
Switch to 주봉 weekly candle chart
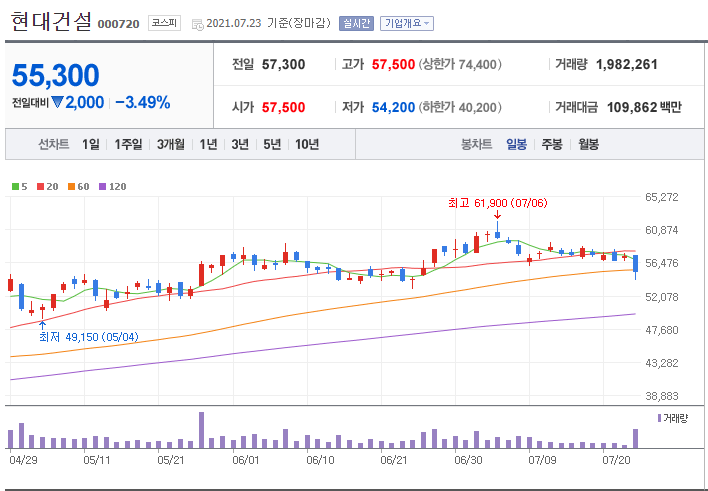click(552, 145)
